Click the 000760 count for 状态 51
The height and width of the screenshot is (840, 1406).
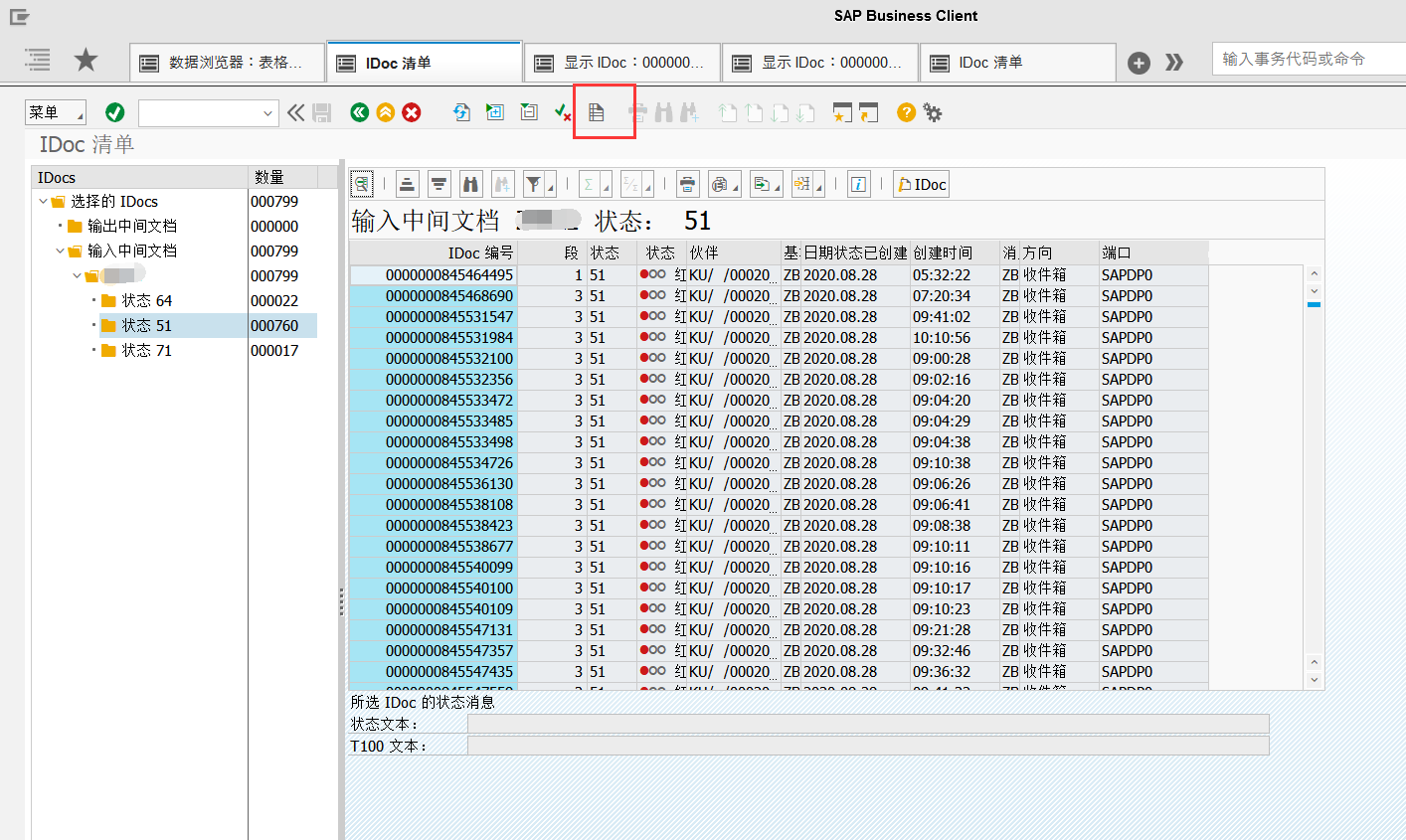pos(274,326)
